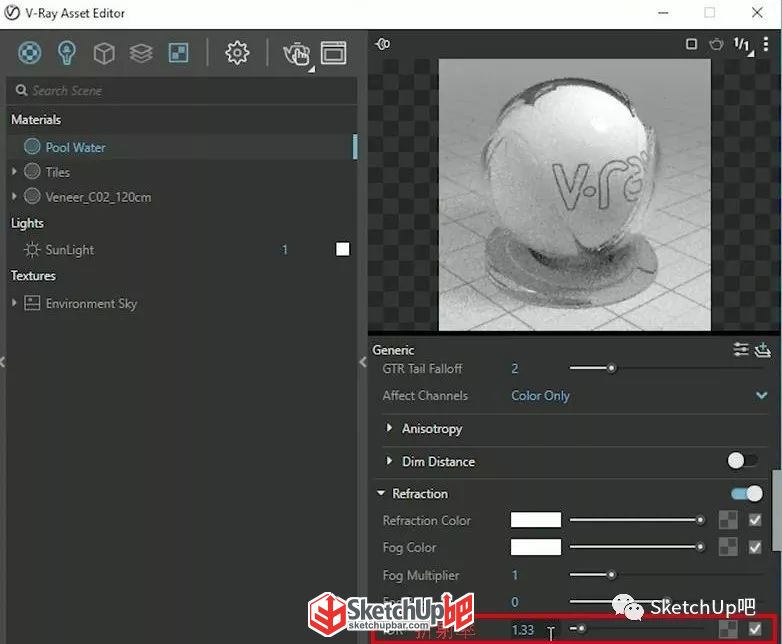Screen dimensions: 782x644
Task: Click the SunLight intensity value 1
Action: click(x=285, y=249)
